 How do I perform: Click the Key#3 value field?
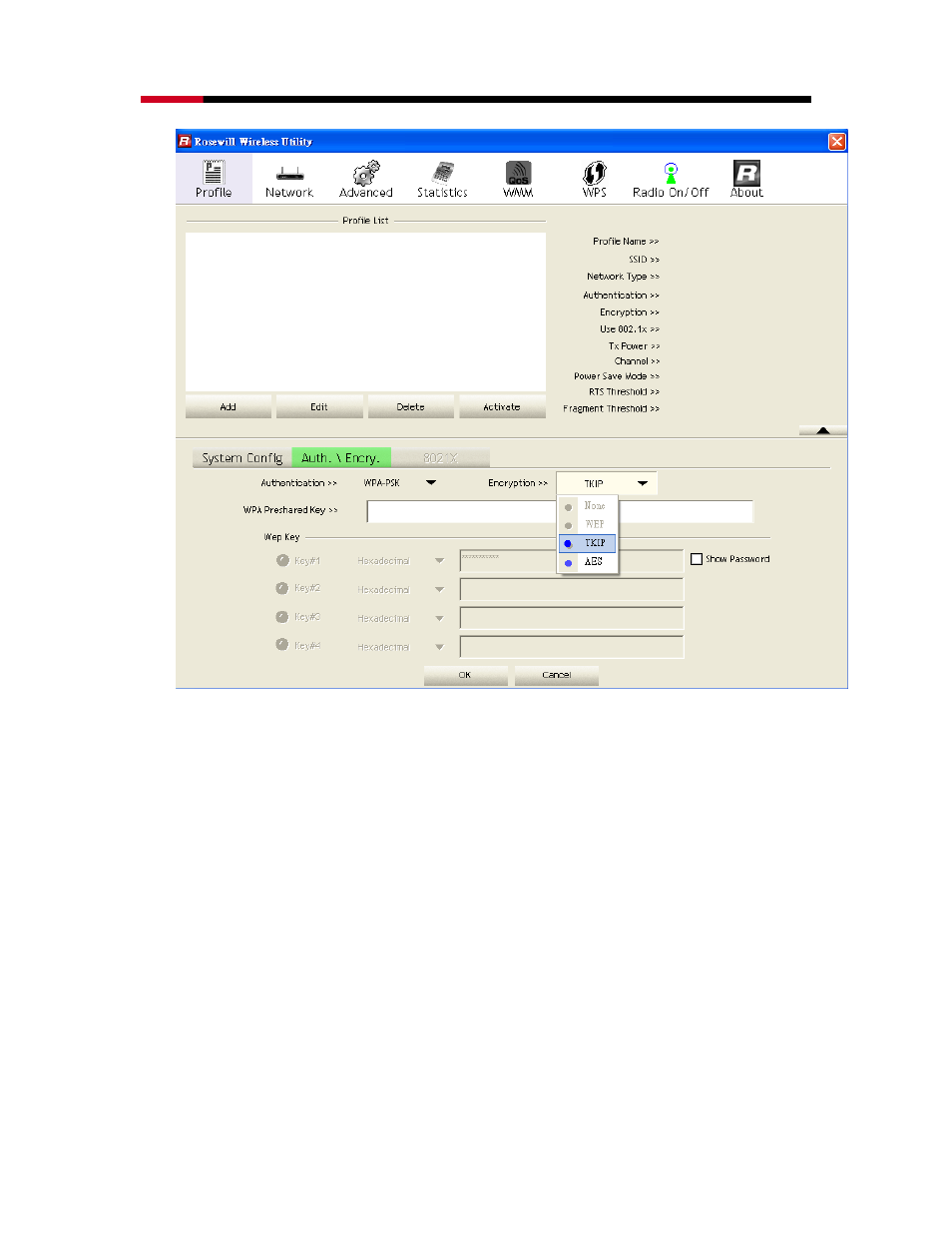click(x=572, y=618)
